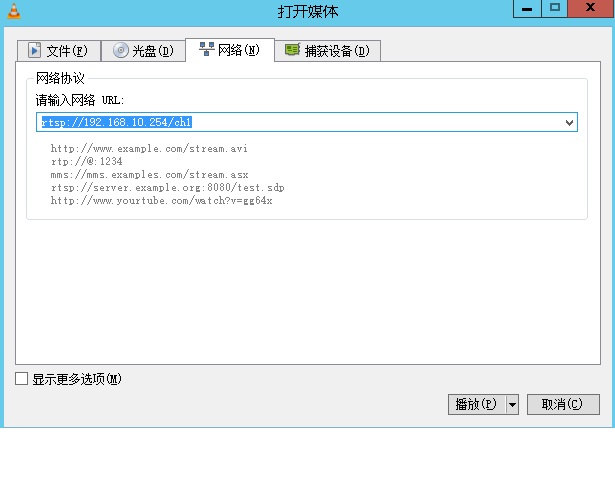
Task: Switch to the 光盘(D) tab
Action: tap(143, 51)
